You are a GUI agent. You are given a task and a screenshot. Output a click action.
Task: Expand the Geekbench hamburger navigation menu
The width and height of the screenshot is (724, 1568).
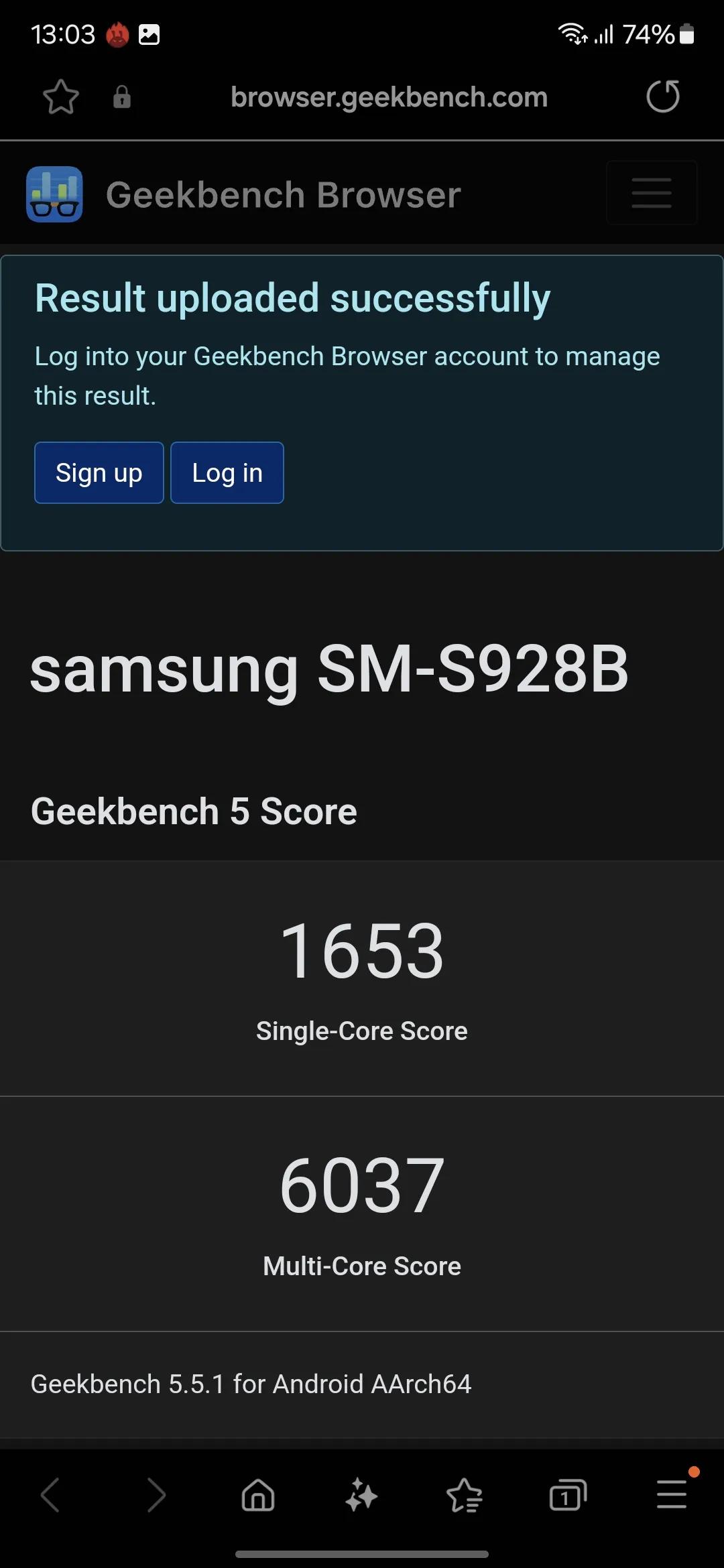tap(652, 193)
